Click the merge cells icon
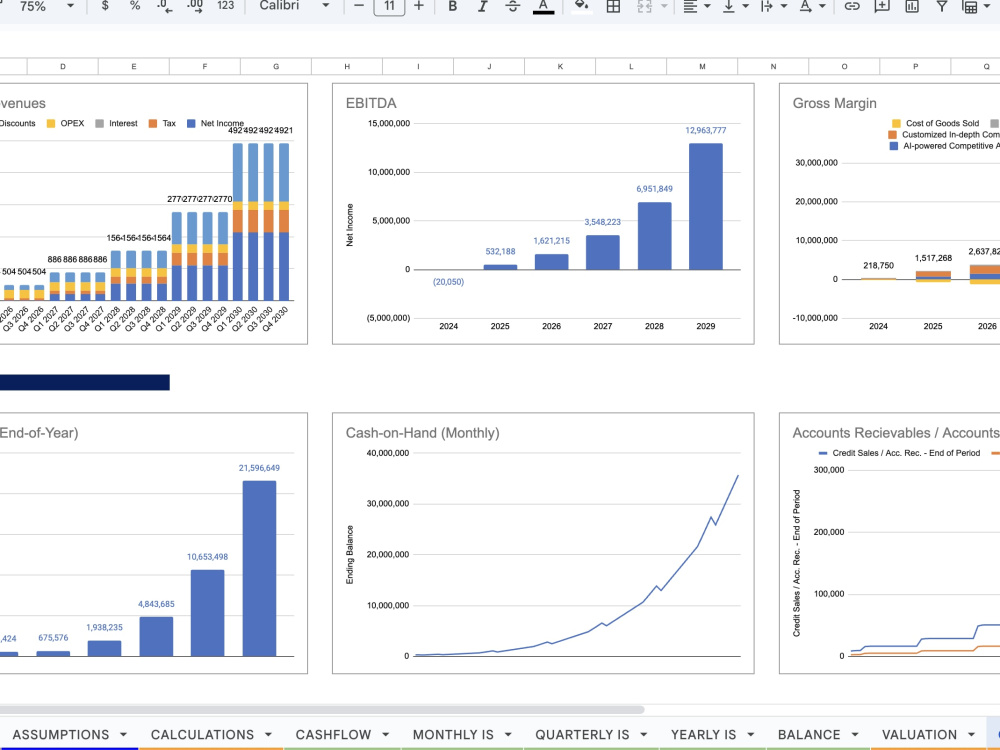The height and width of the screenshot is (750, 1000). pos(644,6)
